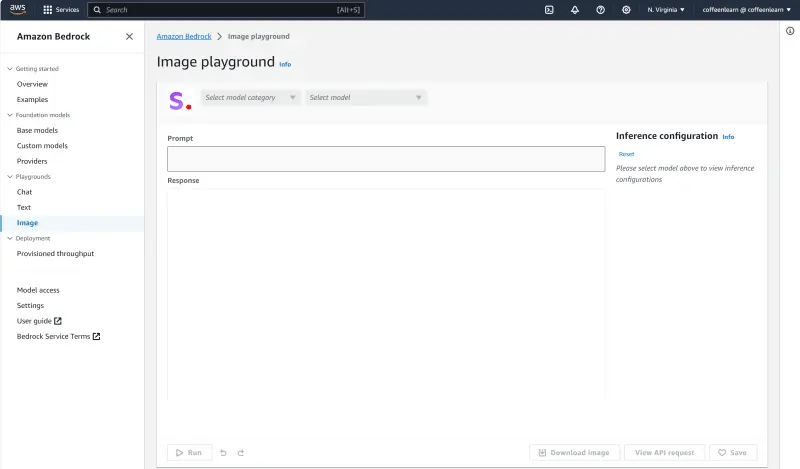
Task: Go to Examples in sidebar
Action: [x=32, y=100]
